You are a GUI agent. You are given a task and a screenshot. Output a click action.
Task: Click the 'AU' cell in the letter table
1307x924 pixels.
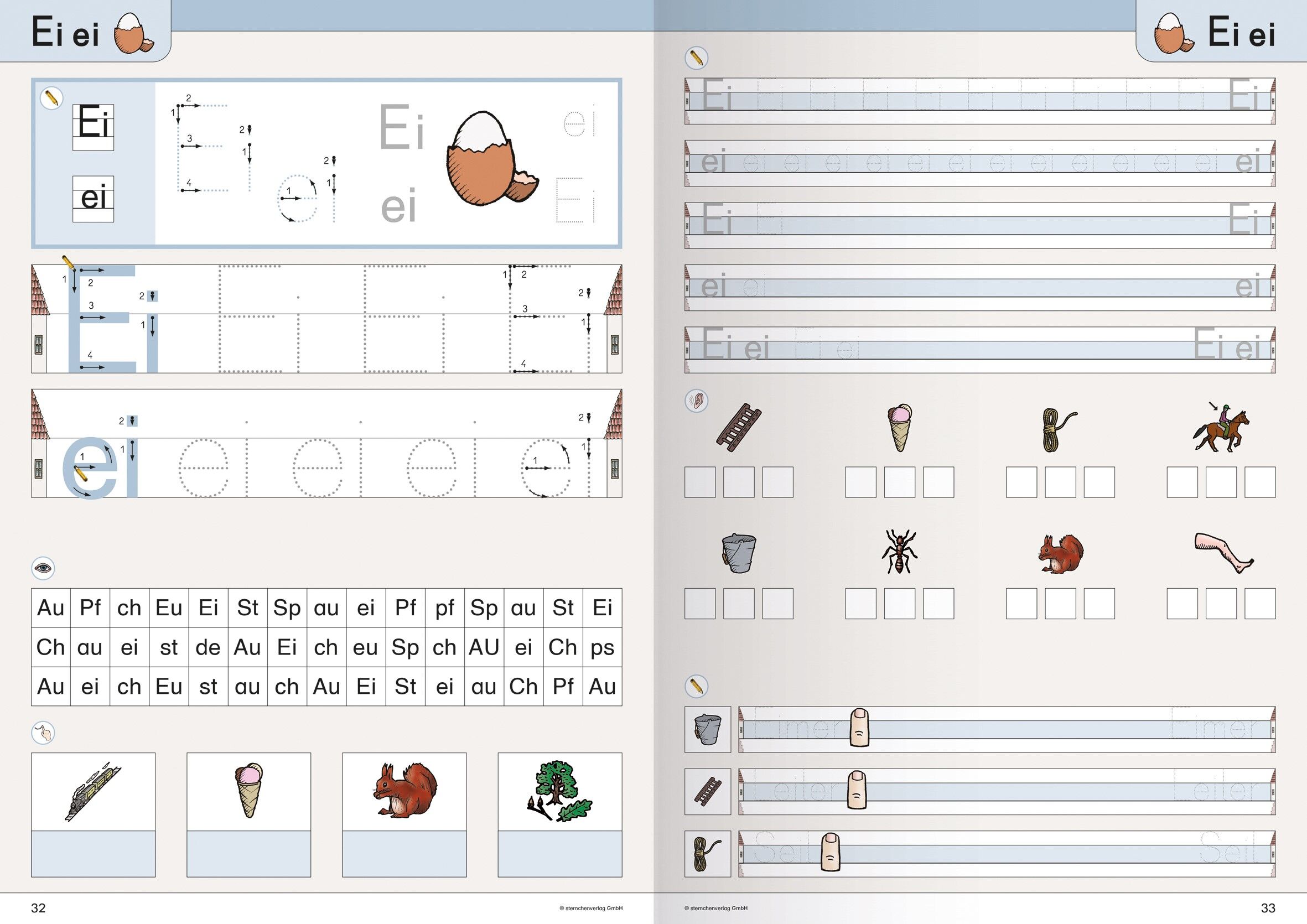(x=484, y=647)
